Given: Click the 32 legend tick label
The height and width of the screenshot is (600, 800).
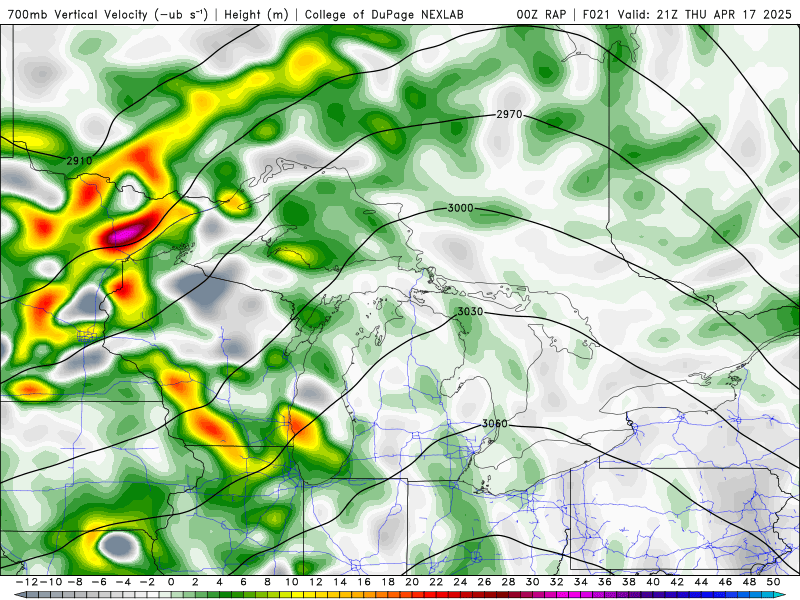Looking at the screenshot, I should tap(557, 582).
